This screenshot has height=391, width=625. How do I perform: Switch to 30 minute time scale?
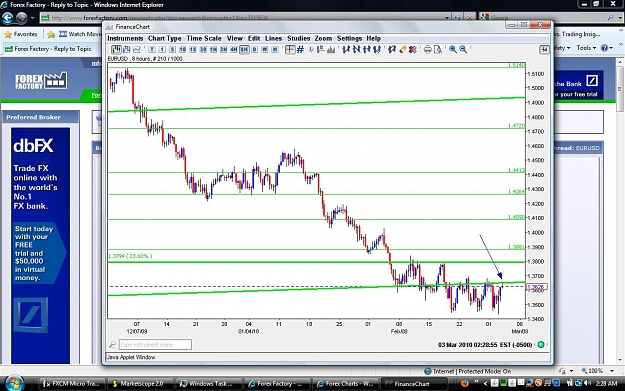[203, 49]
